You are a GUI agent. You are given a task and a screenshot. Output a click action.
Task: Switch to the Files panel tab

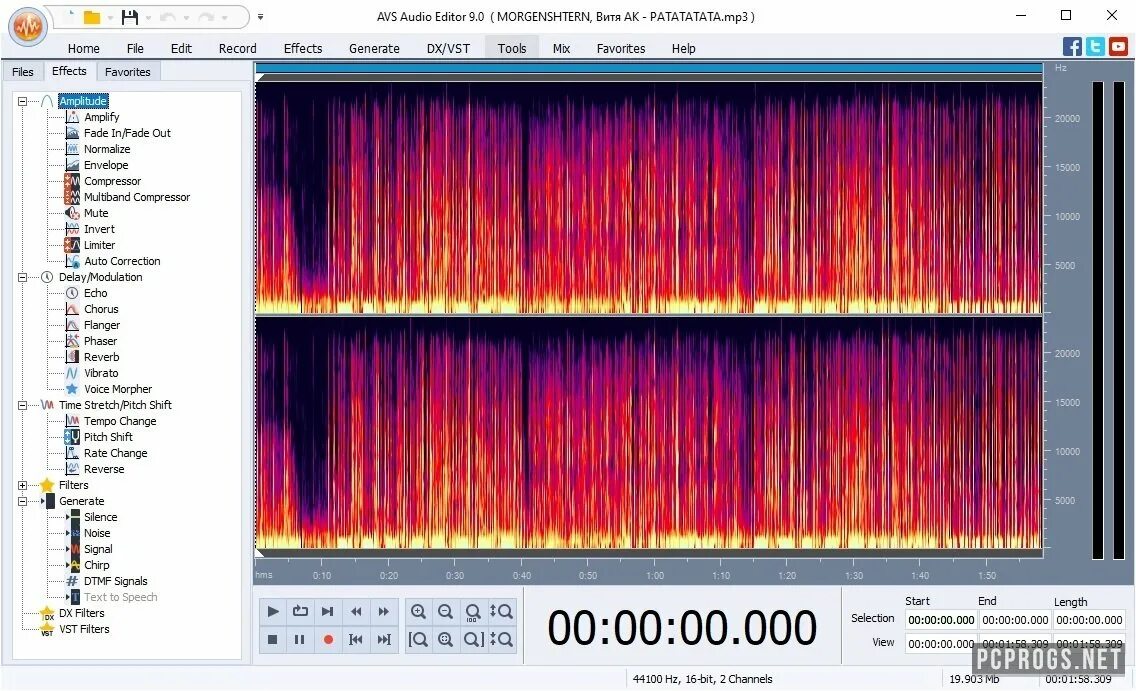(x=22, y=72)
